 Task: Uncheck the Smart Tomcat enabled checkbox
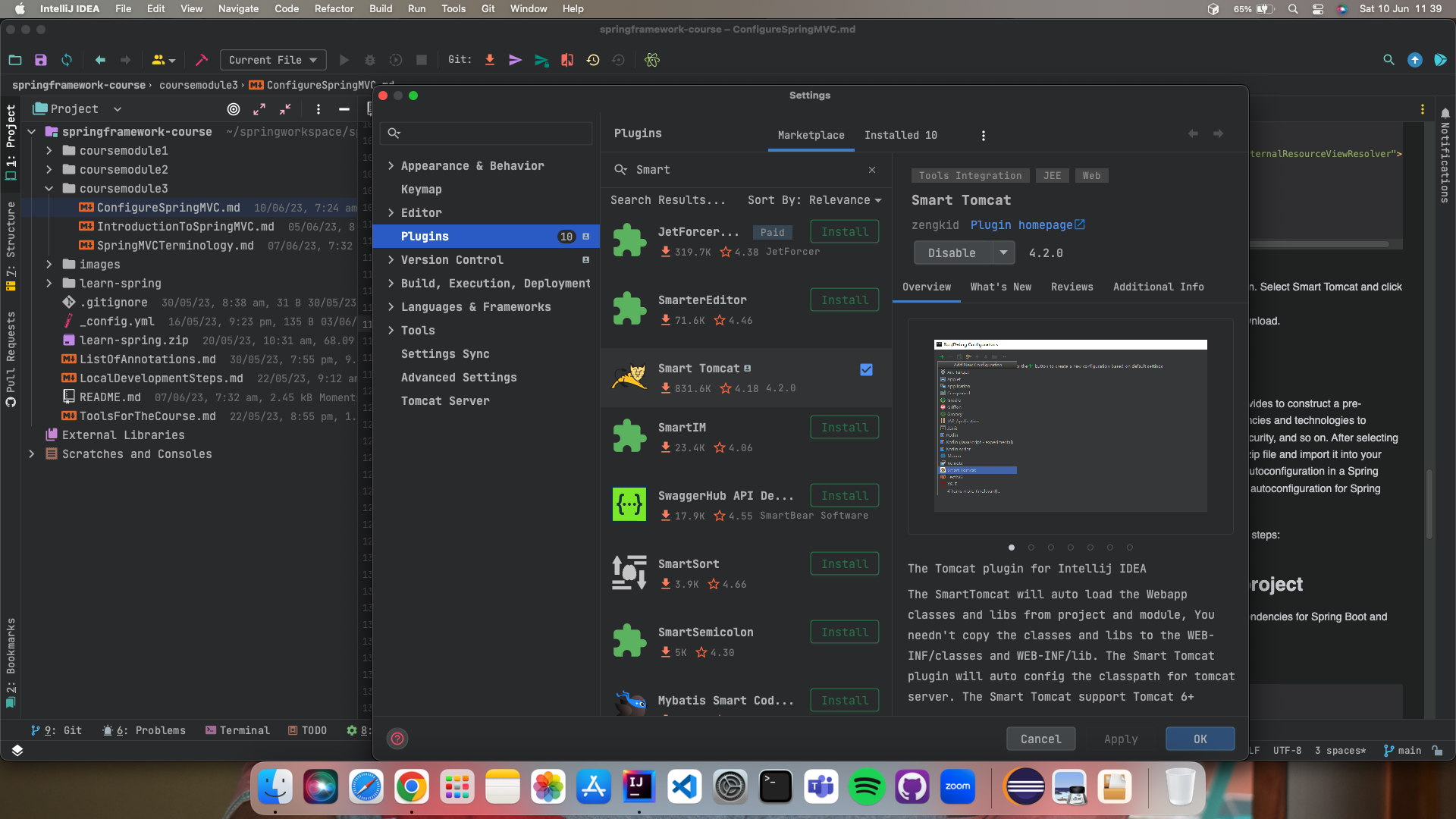[x=866, y=370]
